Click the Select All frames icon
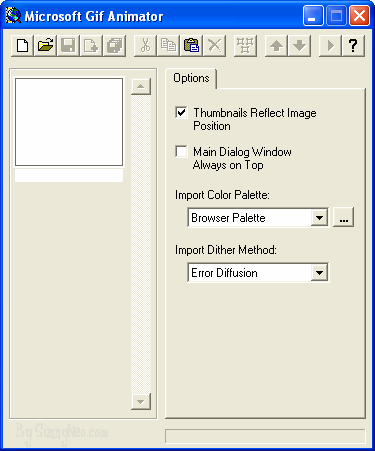The width and height of the screenshot is (375, 451). pos(245,45)
